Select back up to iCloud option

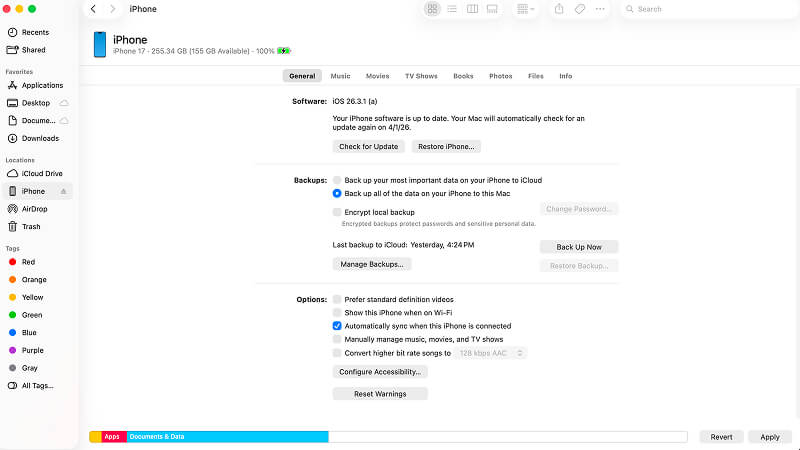tap(337, 180)
